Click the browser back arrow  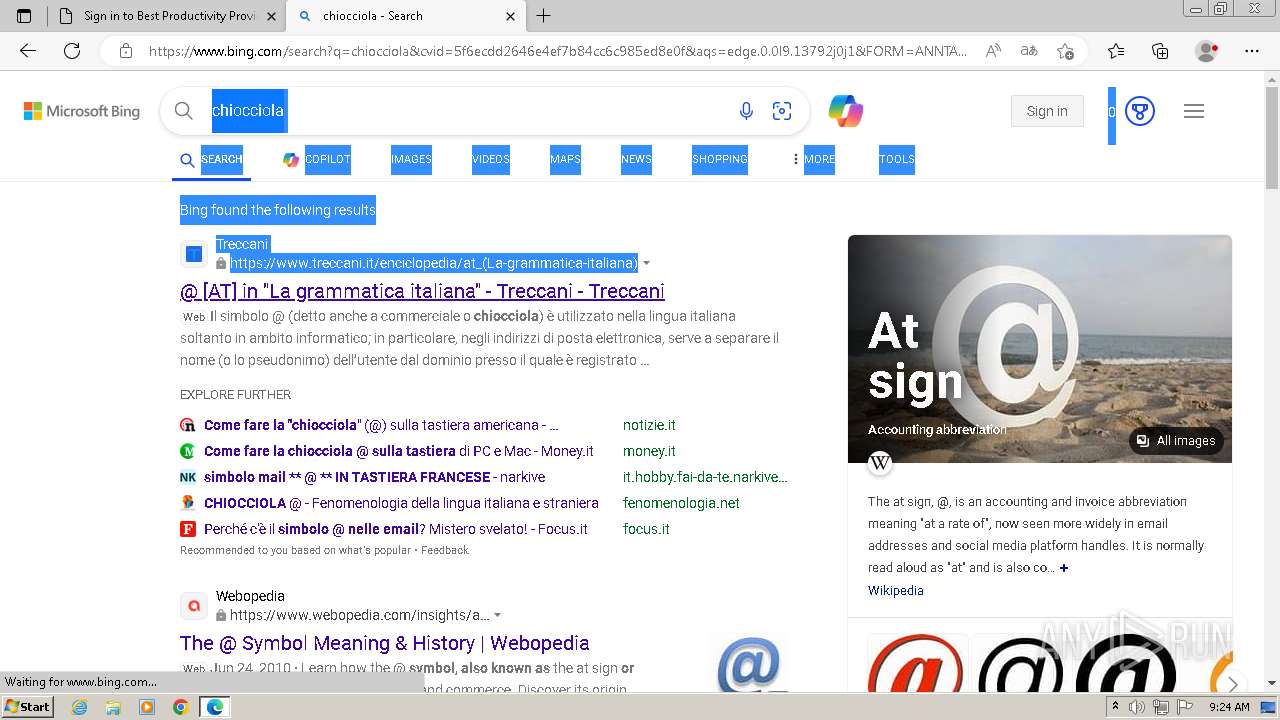click(28, 51)
